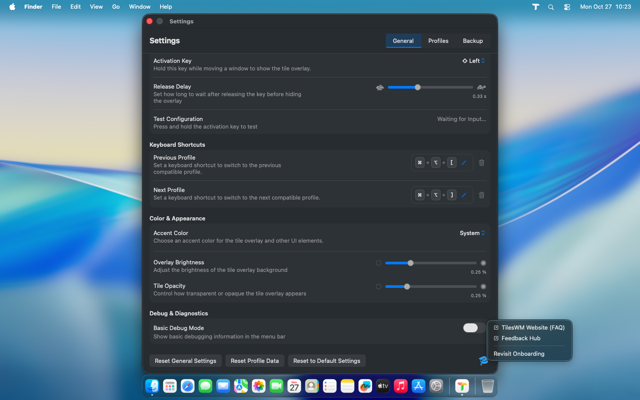Screen dimensions: 640x400
Task: Open the Activation Key Left dropdown
Action: [x=473, y=61]
